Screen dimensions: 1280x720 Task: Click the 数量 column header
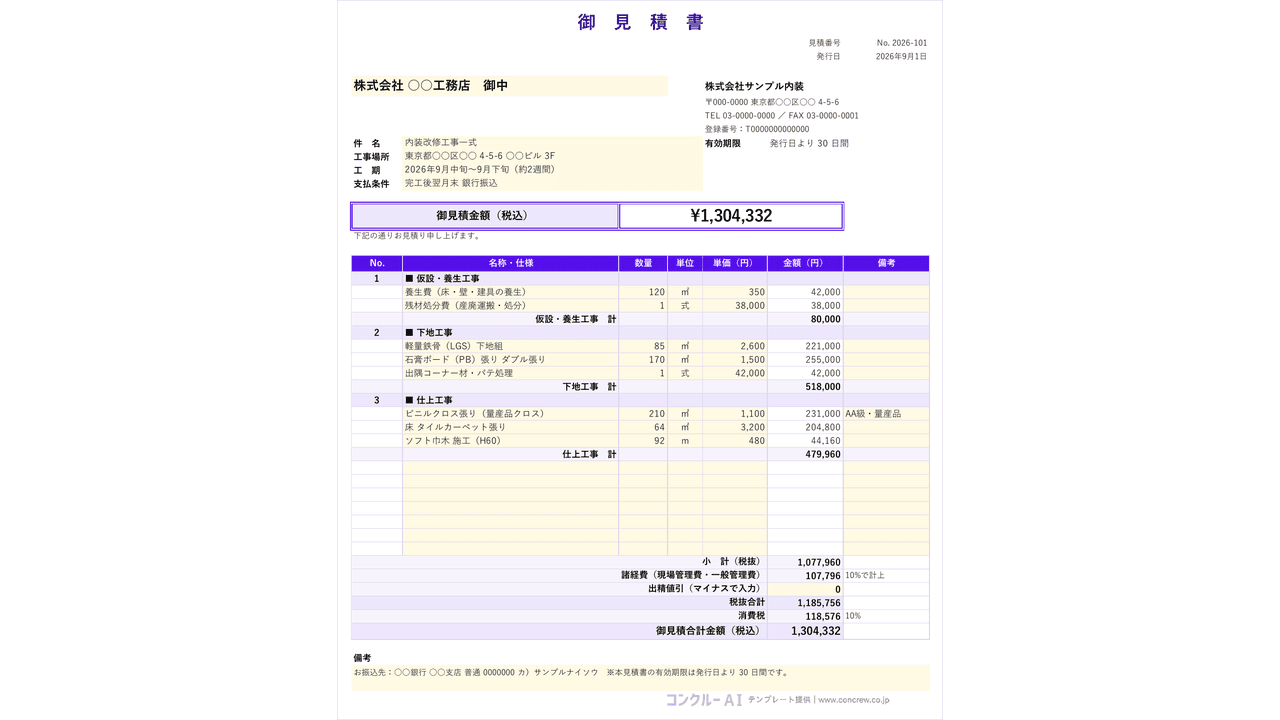point(643,263)
